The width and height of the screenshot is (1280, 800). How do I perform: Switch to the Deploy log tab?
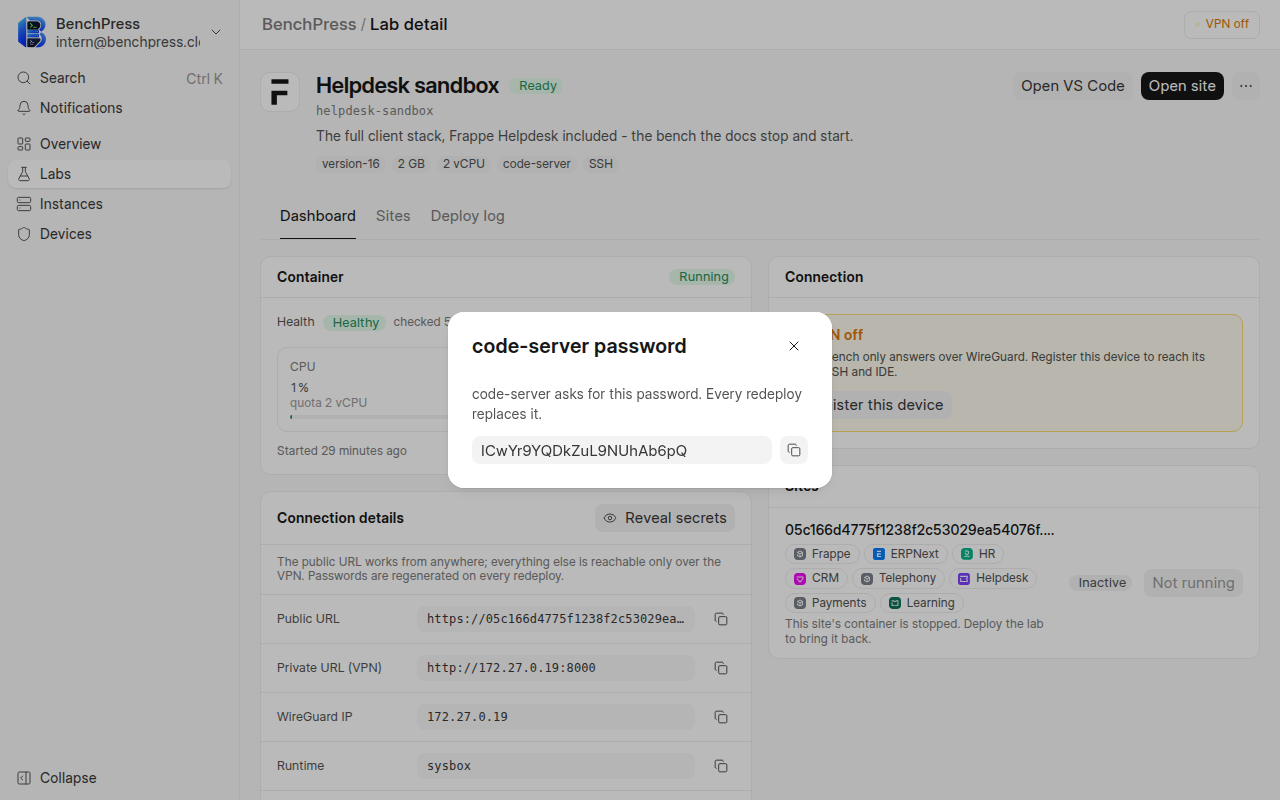[x=467, y=216]
